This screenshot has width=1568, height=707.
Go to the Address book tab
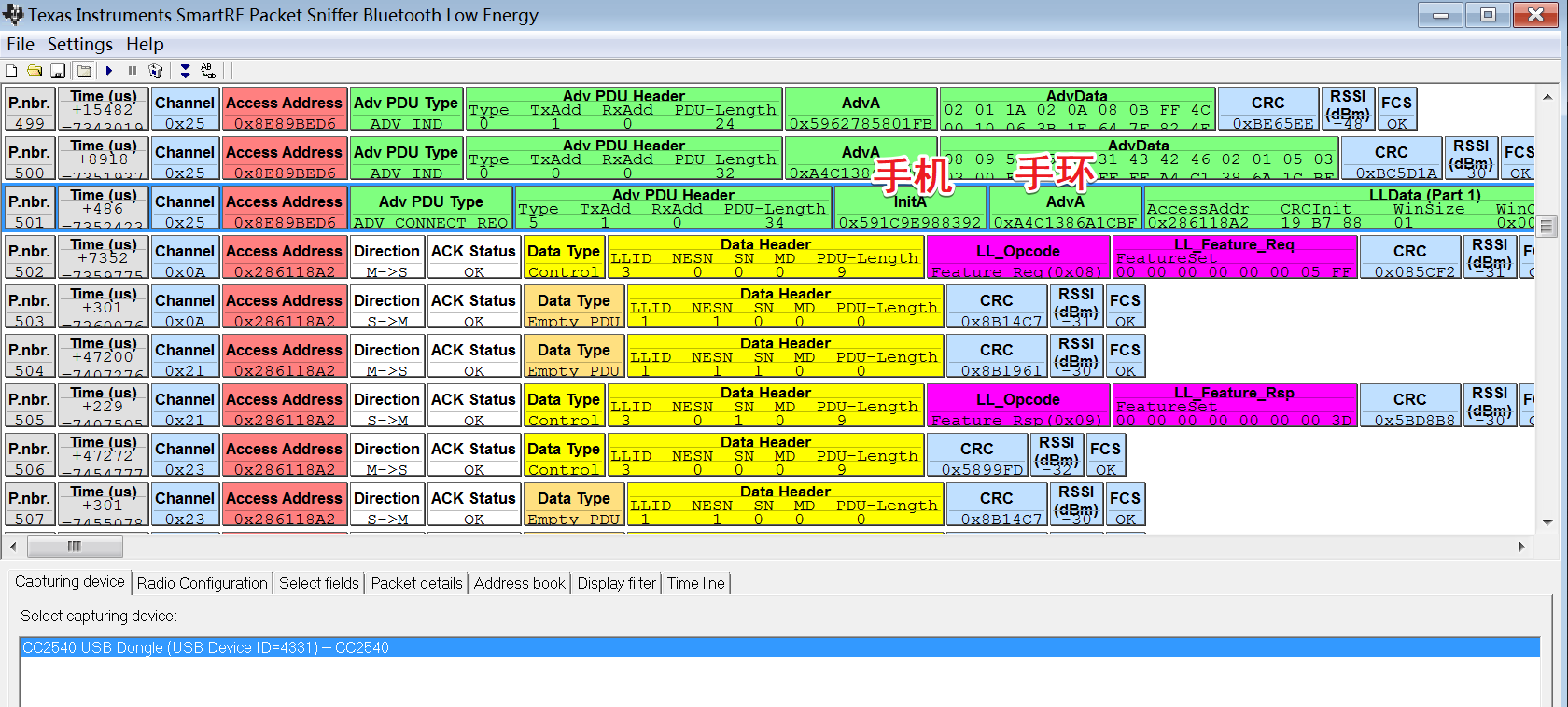[x=520, y=583]
